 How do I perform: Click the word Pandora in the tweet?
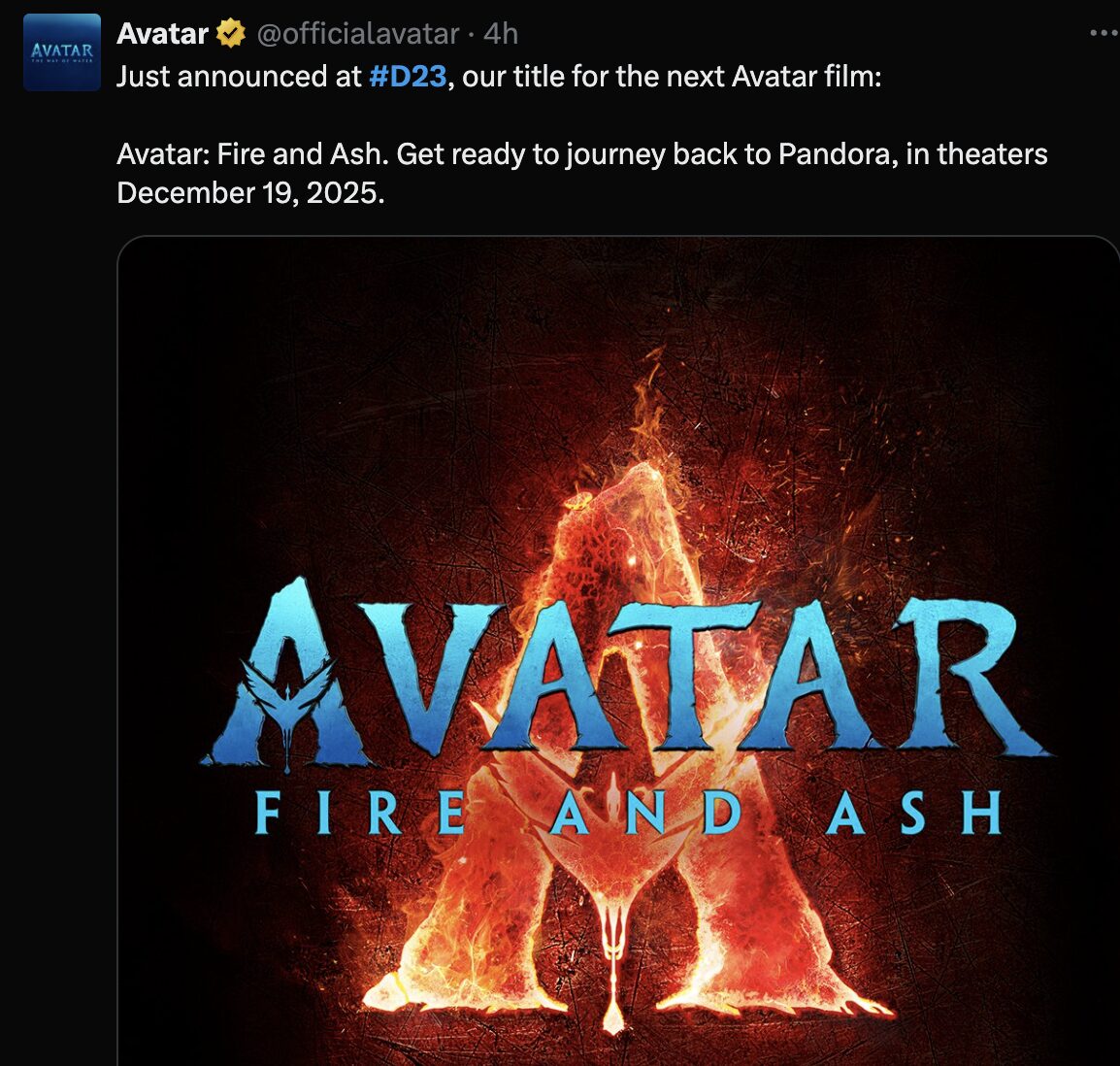click(838, 154)
